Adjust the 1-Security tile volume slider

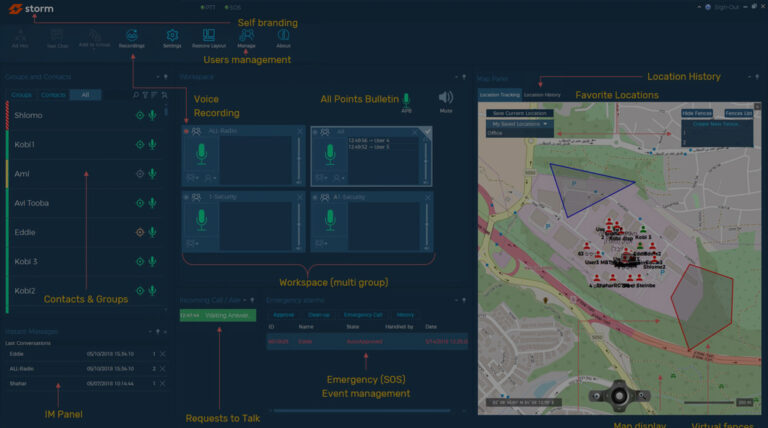point(299,226)
